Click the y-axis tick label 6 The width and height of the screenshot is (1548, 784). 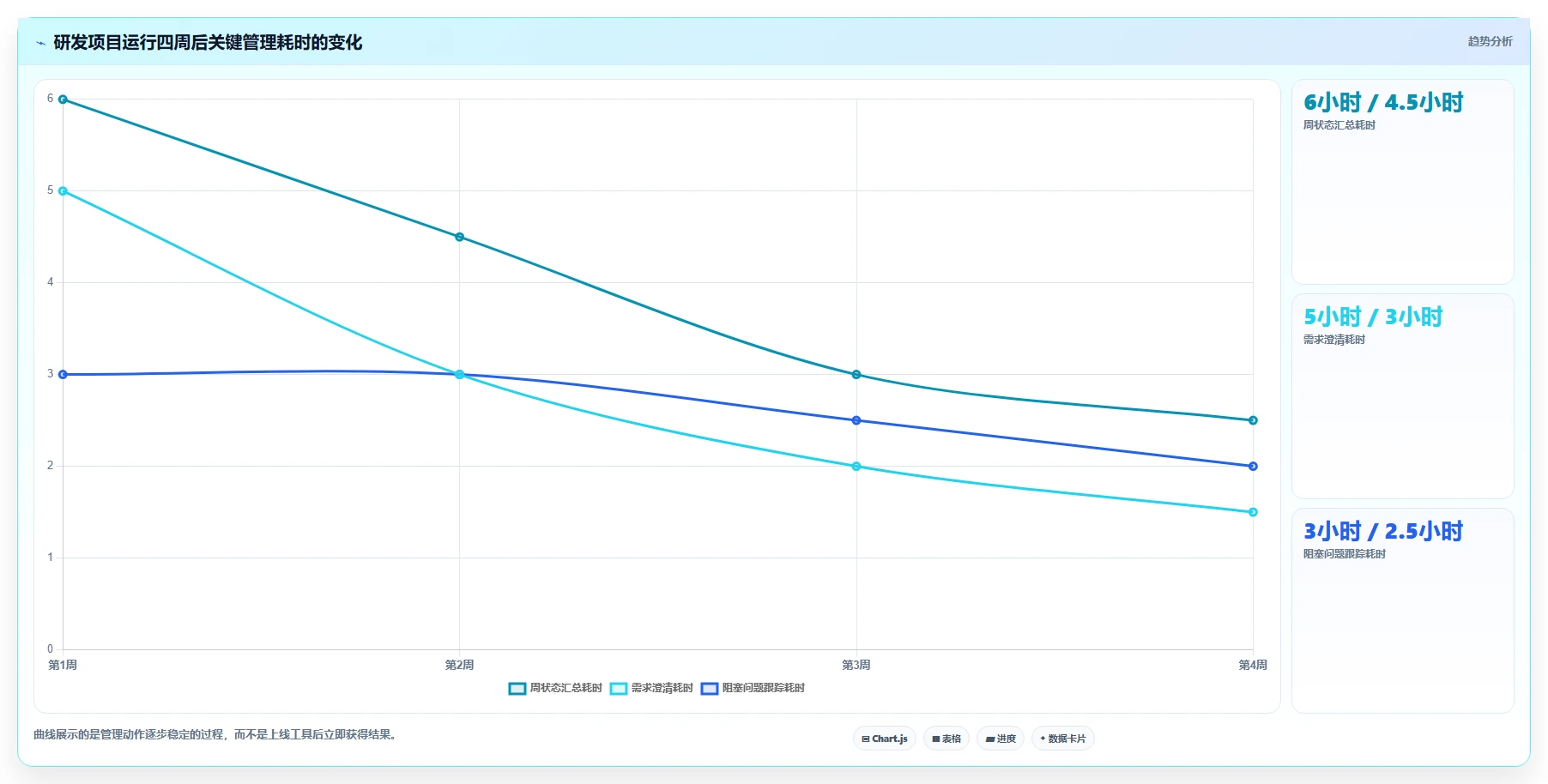[50, 99]
